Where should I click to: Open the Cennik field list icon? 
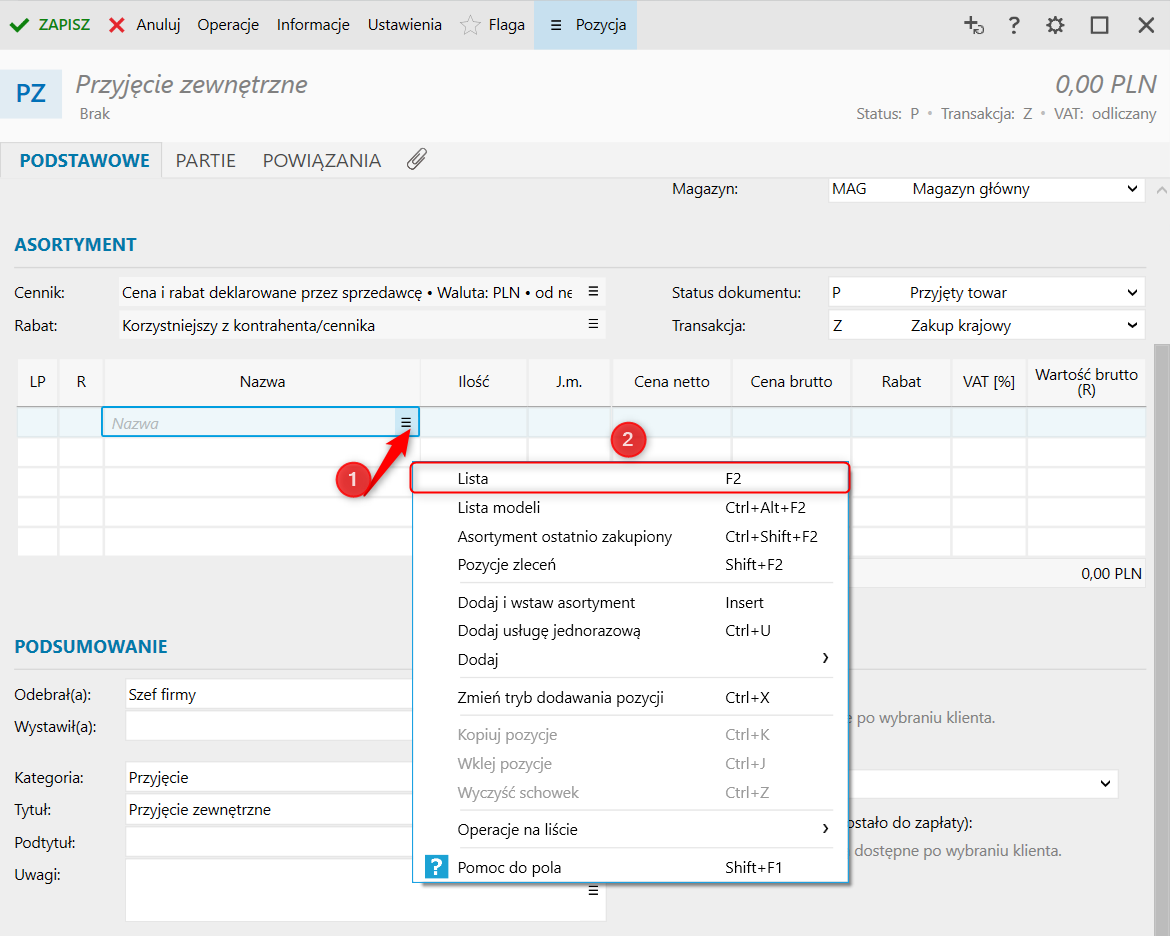593,292
